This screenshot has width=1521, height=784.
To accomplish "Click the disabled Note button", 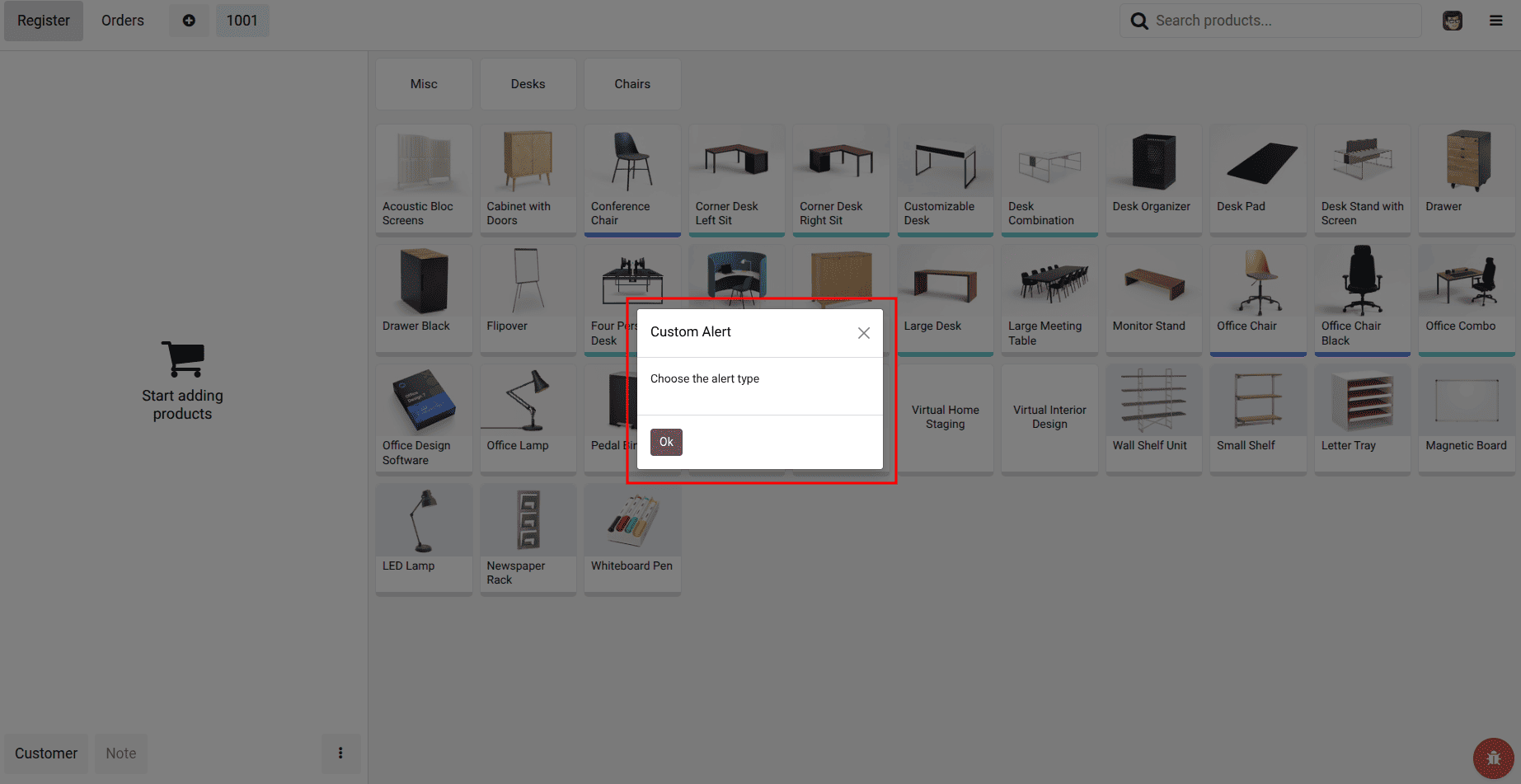I will tap(120, 753).
